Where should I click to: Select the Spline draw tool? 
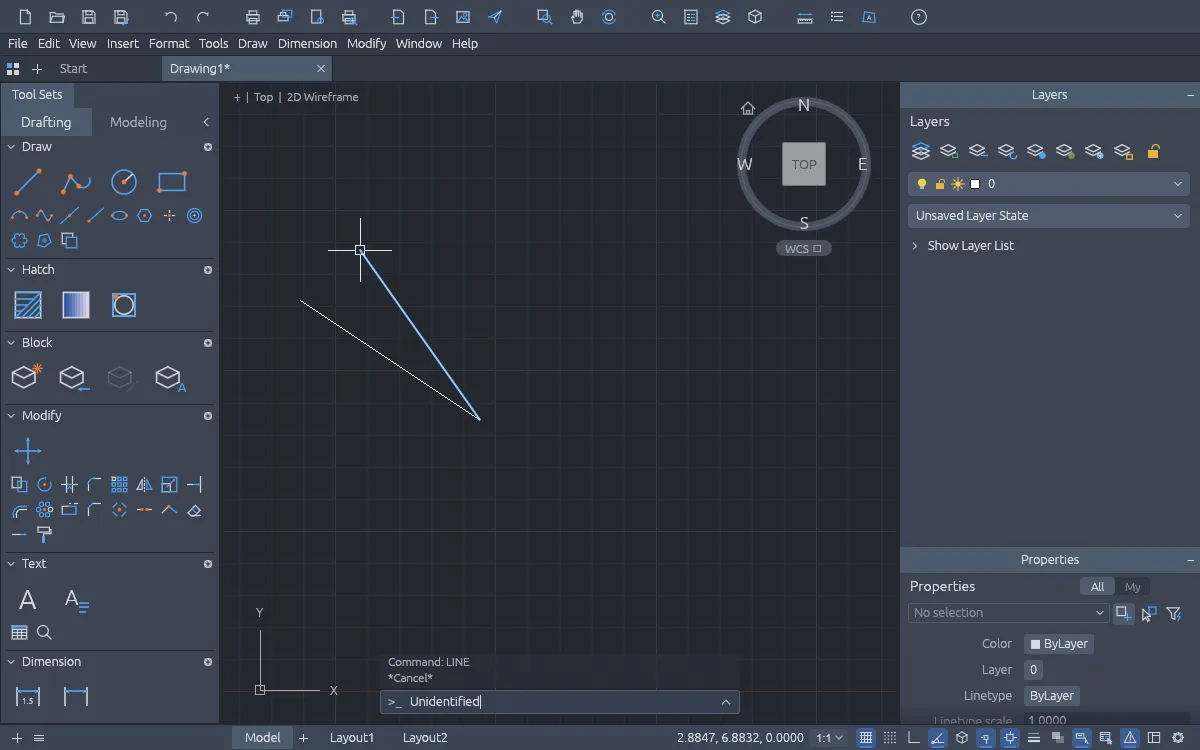pos(44,215)
